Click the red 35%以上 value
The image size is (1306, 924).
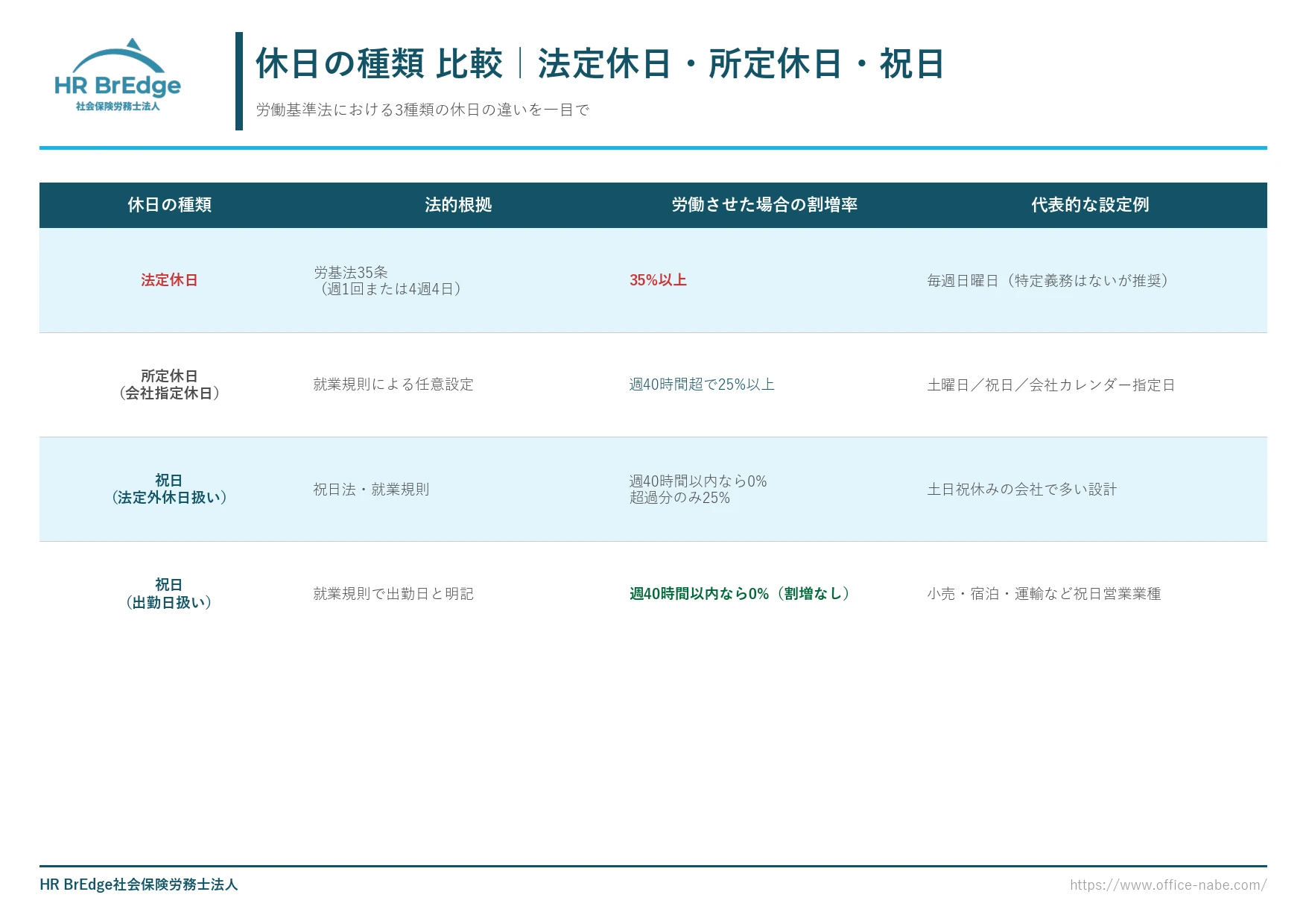click(658, 280)
